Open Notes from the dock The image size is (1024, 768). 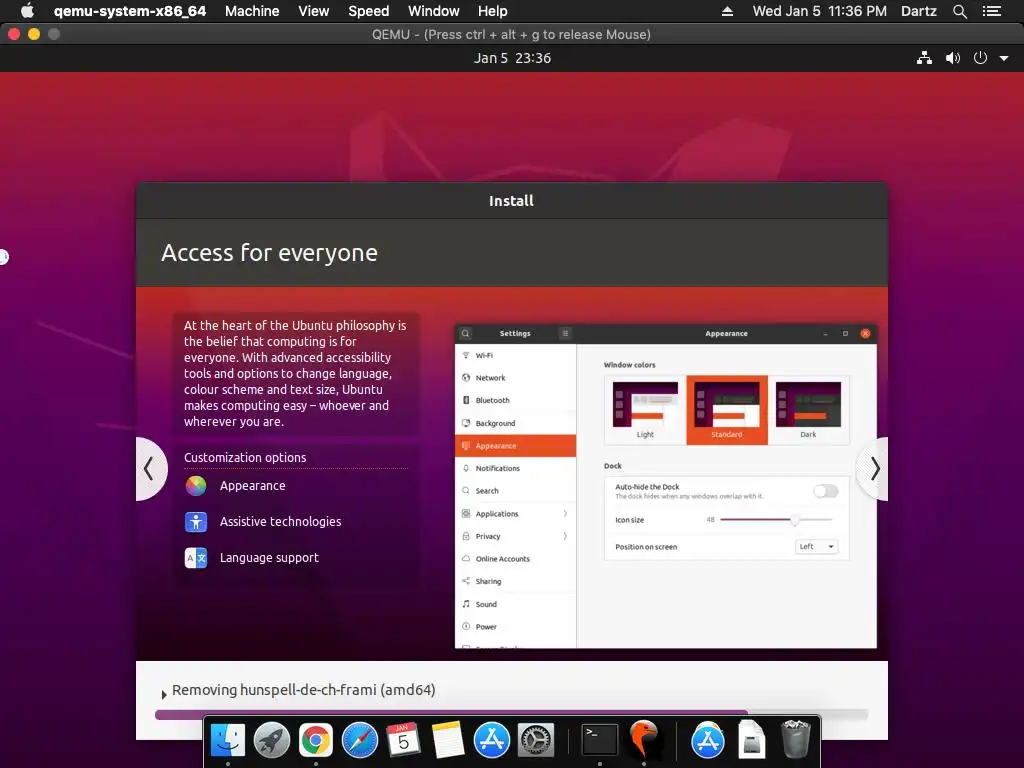click(x=447, y=740)
